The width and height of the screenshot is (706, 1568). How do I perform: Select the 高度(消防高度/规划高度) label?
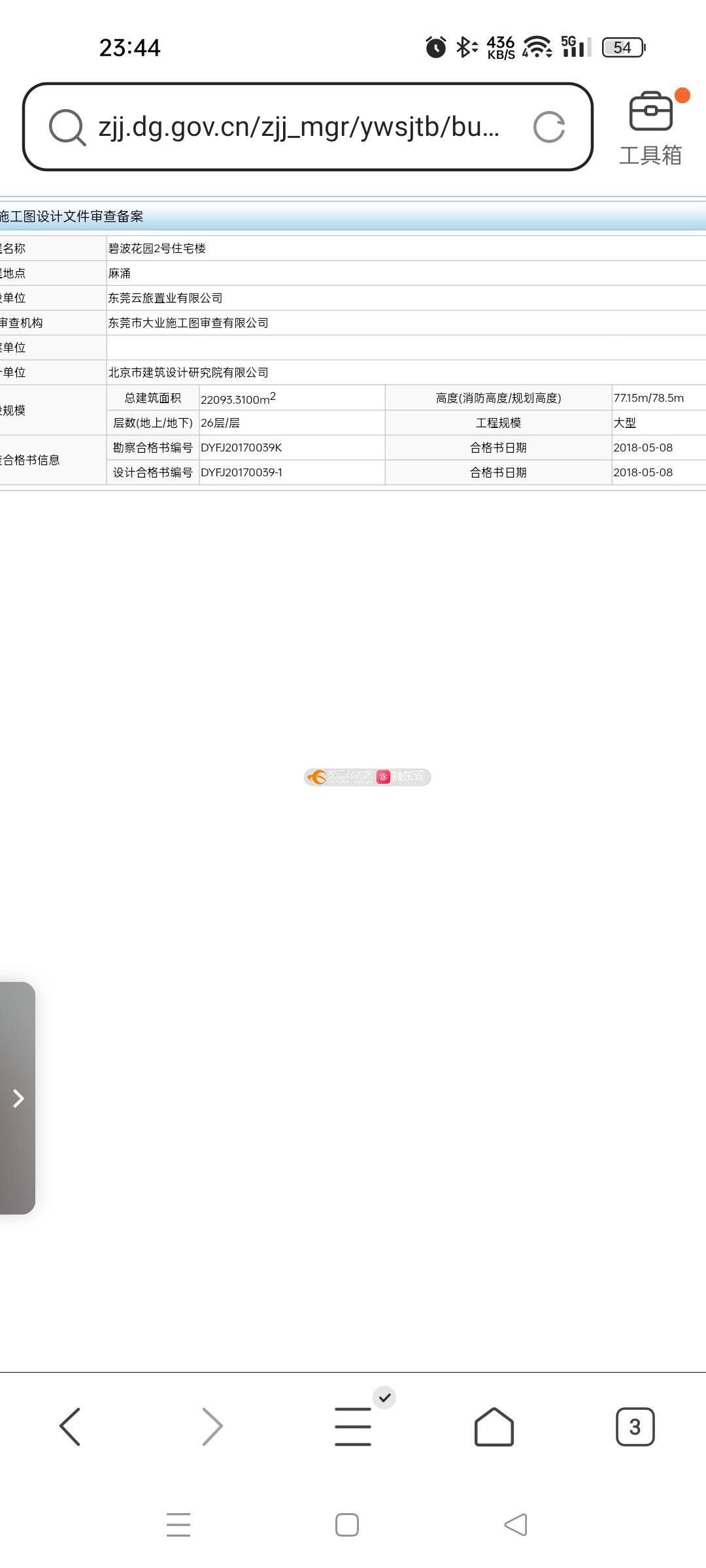[x=499, y=398]
